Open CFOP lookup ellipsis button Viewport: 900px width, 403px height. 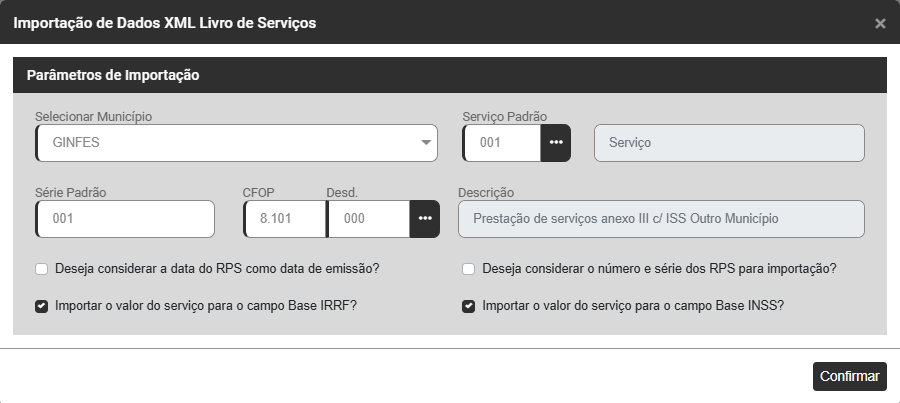(425, 219)
